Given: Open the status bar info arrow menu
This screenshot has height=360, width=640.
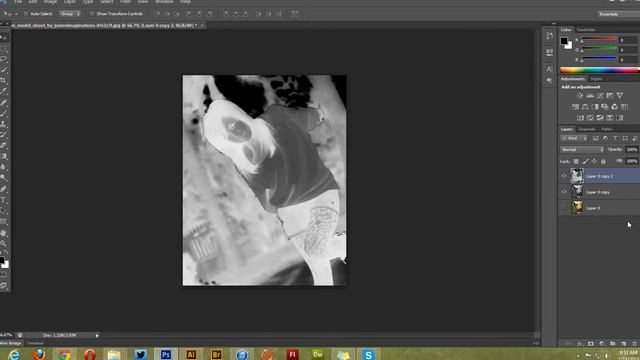Looking at the screenshot, I should [x=97, y=336].
